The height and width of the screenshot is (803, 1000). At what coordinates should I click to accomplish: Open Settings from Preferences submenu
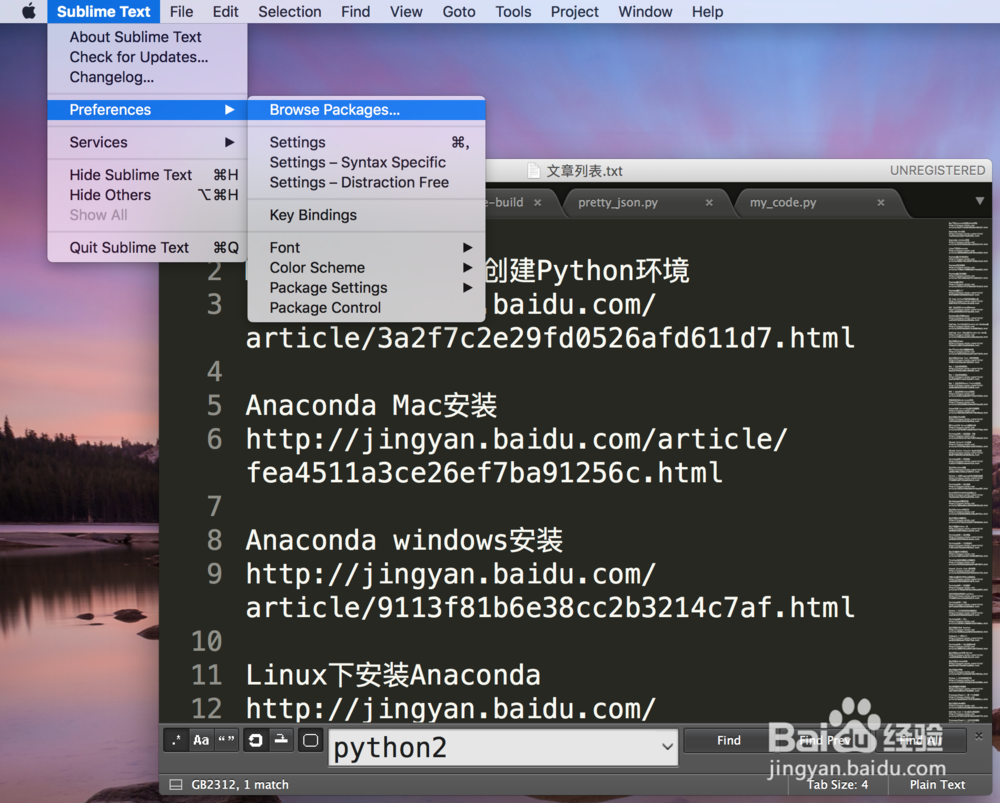[366, 142]
